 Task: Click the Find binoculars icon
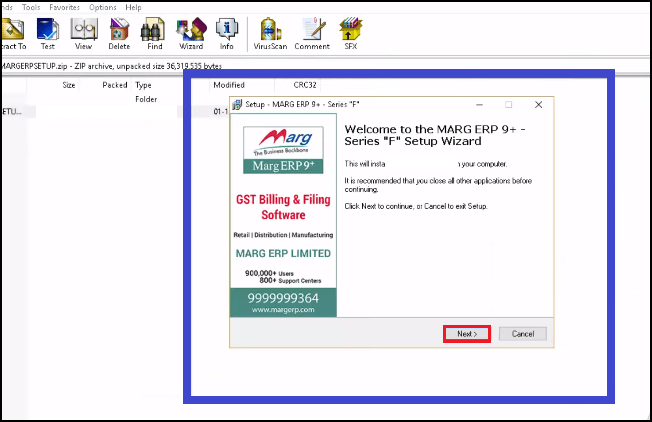[155, 34]
